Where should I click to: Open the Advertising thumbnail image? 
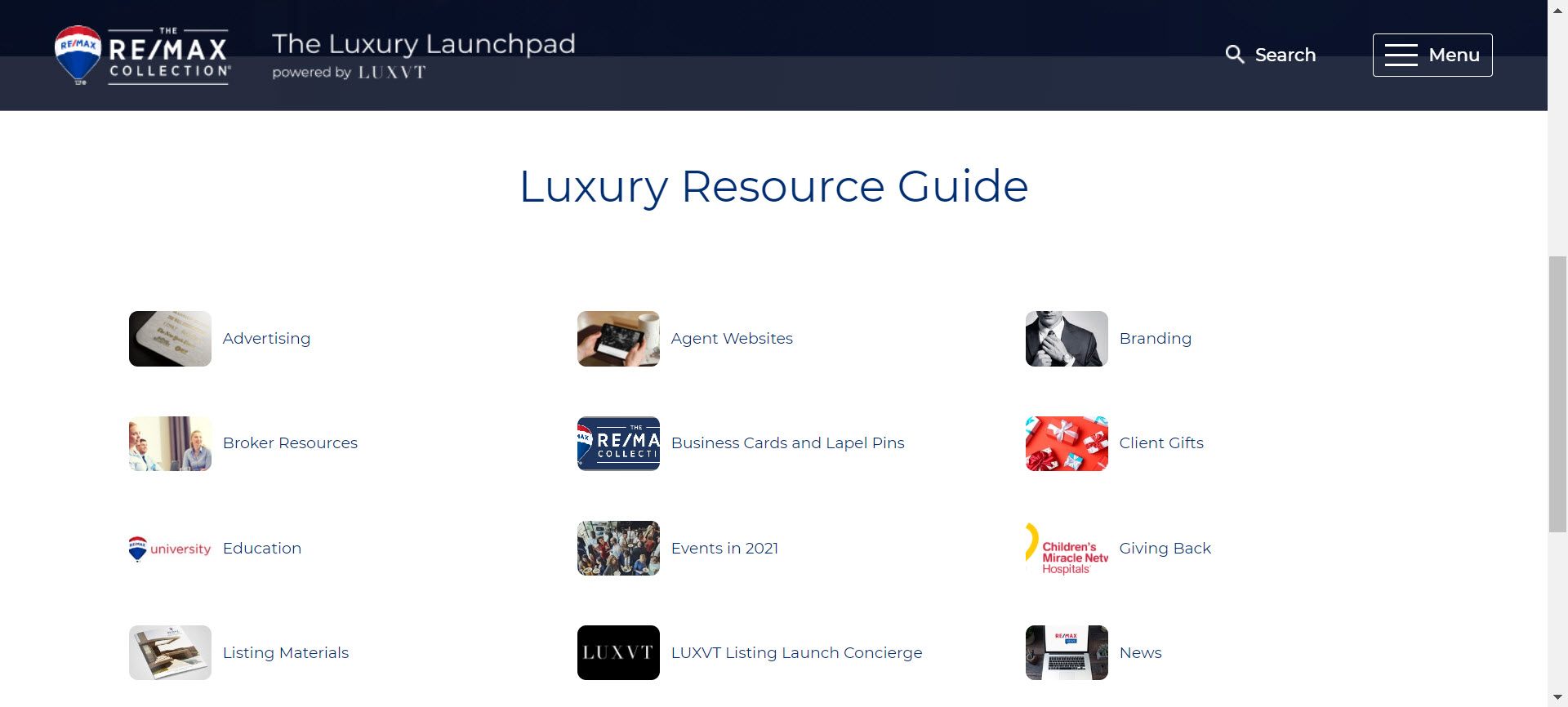170,339
